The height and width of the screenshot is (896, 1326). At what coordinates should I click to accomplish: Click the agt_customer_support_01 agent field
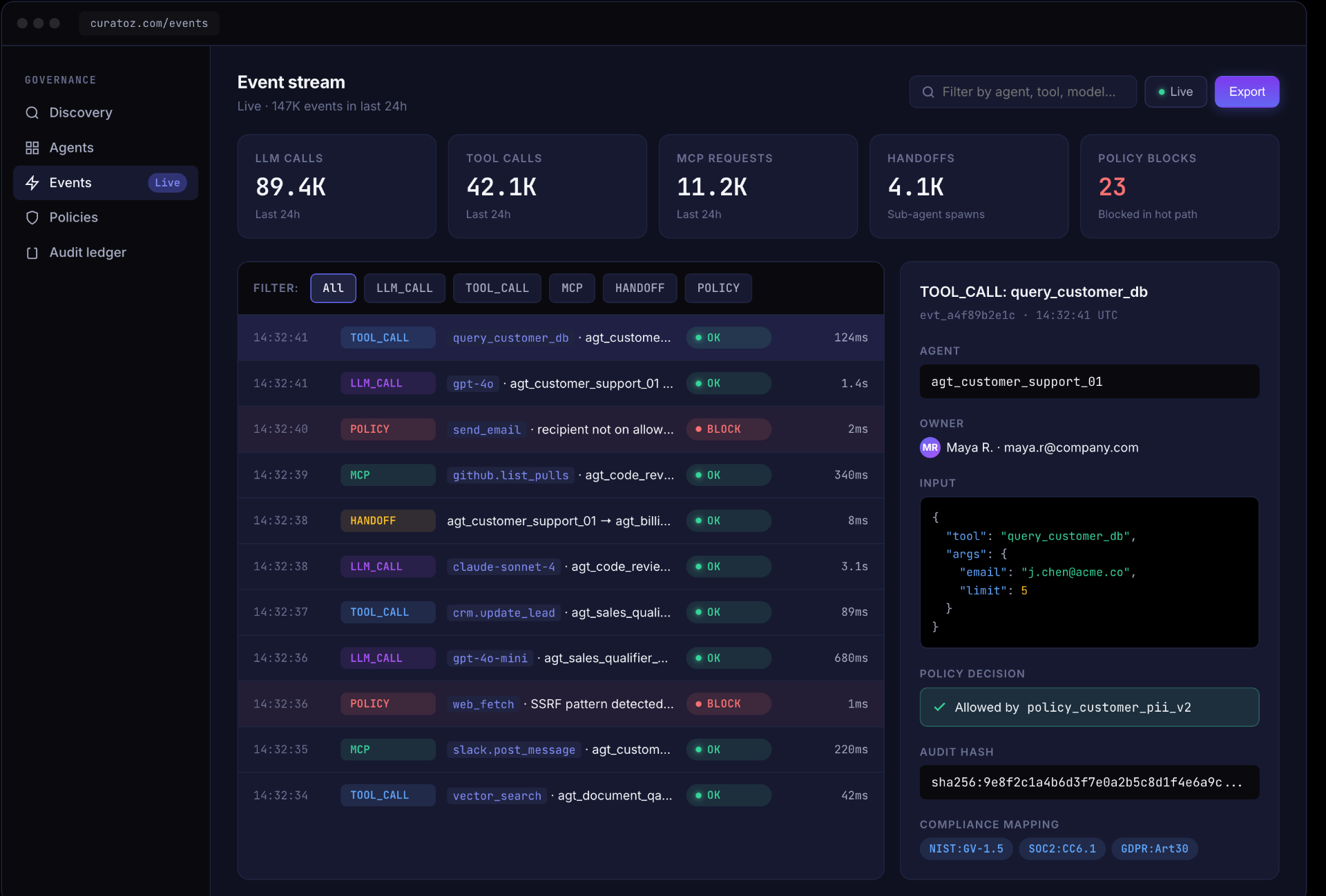coord(1089,382)
